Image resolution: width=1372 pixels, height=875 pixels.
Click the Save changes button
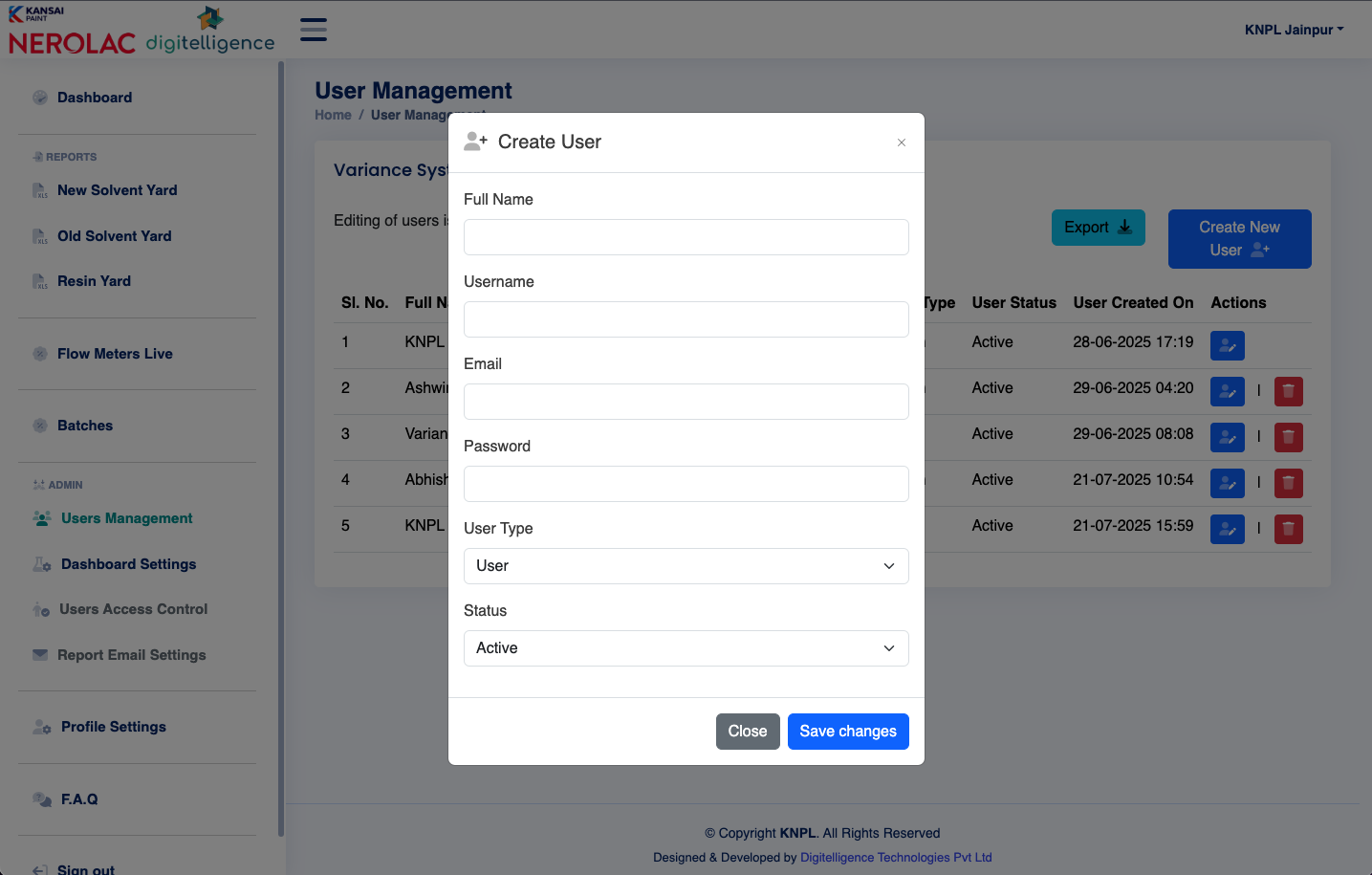848,731
